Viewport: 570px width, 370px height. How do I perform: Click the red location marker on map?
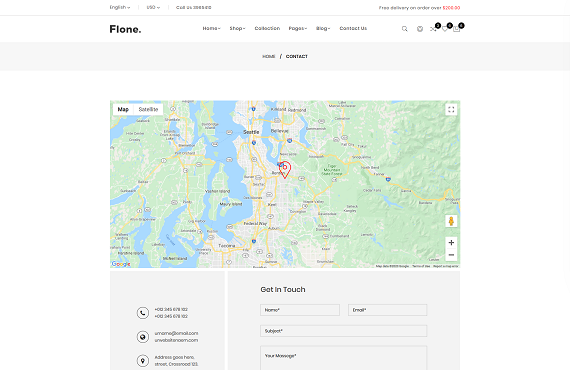[285, 170]
